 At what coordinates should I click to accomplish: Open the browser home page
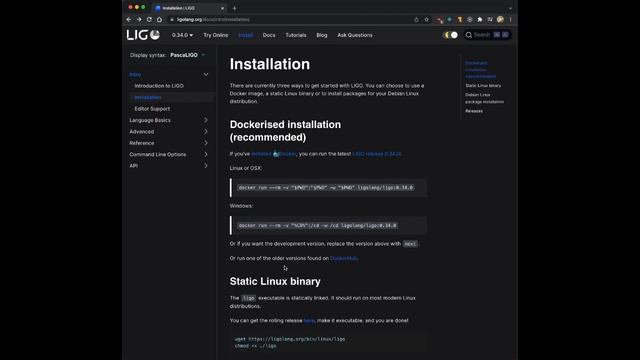click(x=159, y=20)
